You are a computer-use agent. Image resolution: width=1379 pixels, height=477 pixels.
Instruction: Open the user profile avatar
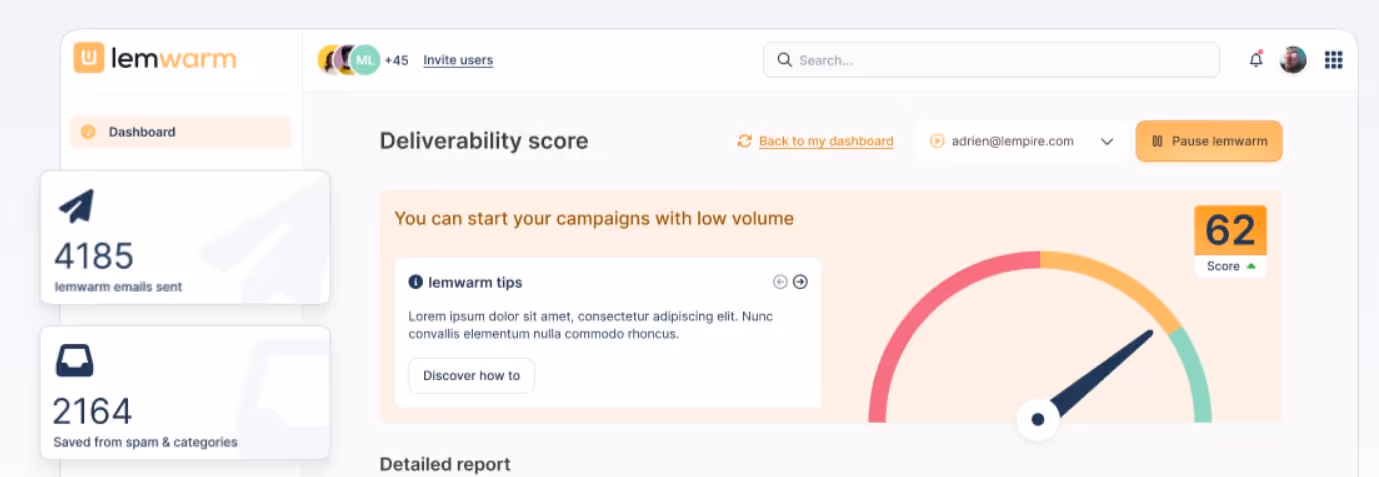pyautogui.click(x=1293, y=60)
